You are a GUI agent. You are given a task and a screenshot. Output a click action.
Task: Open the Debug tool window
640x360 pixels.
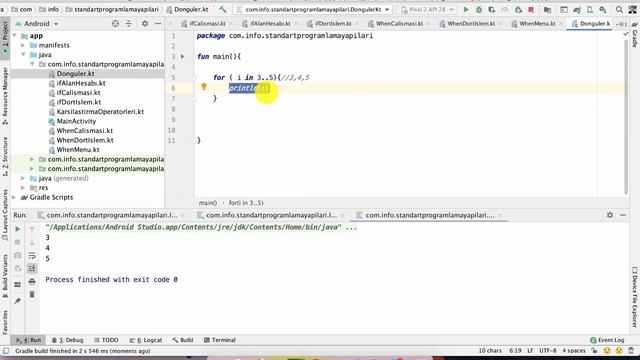(x=68, y=340)
